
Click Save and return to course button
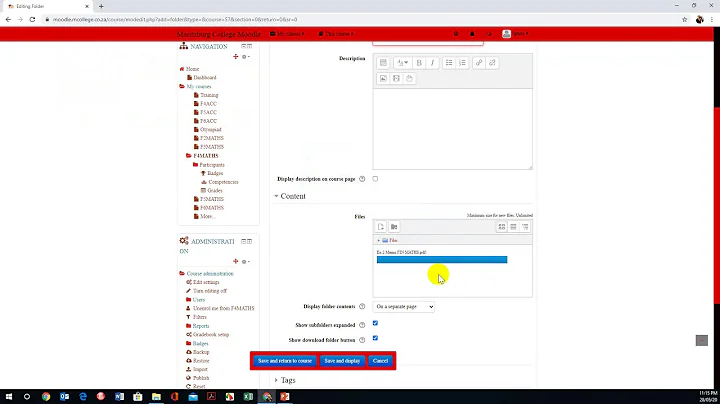pyautogui.click(x=285, y=361)
